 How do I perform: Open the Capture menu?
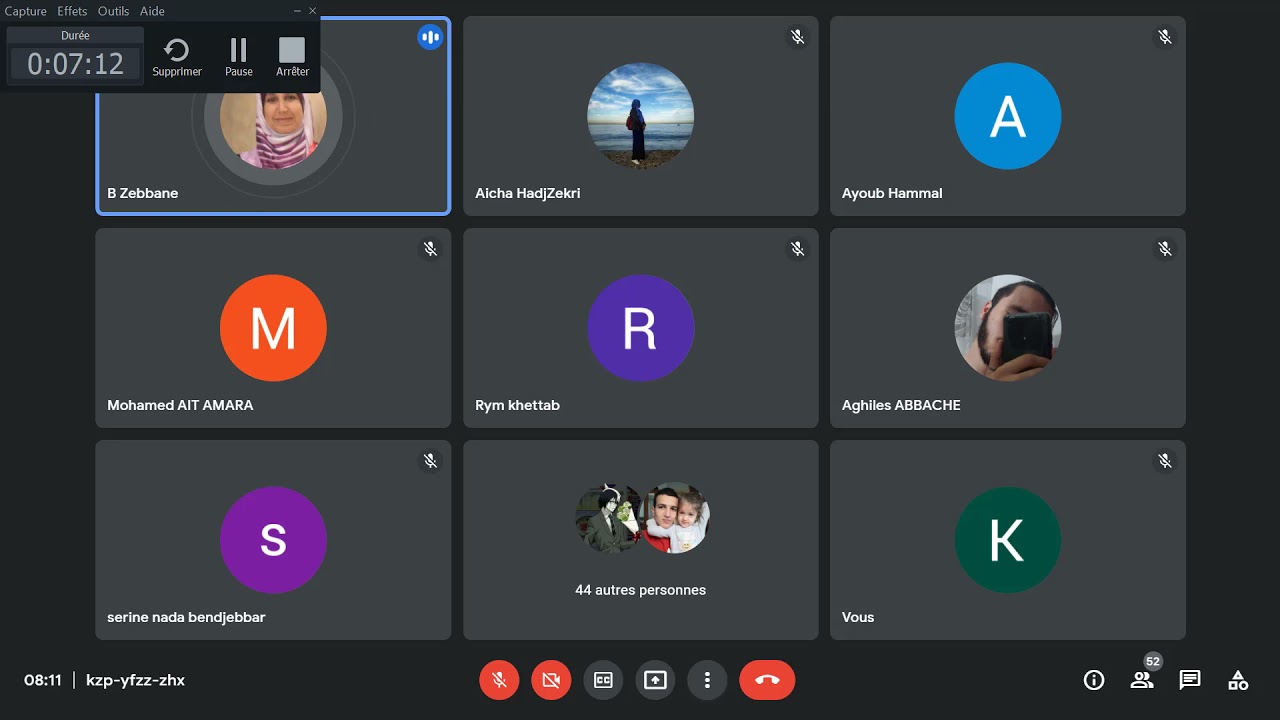point(26,11)
